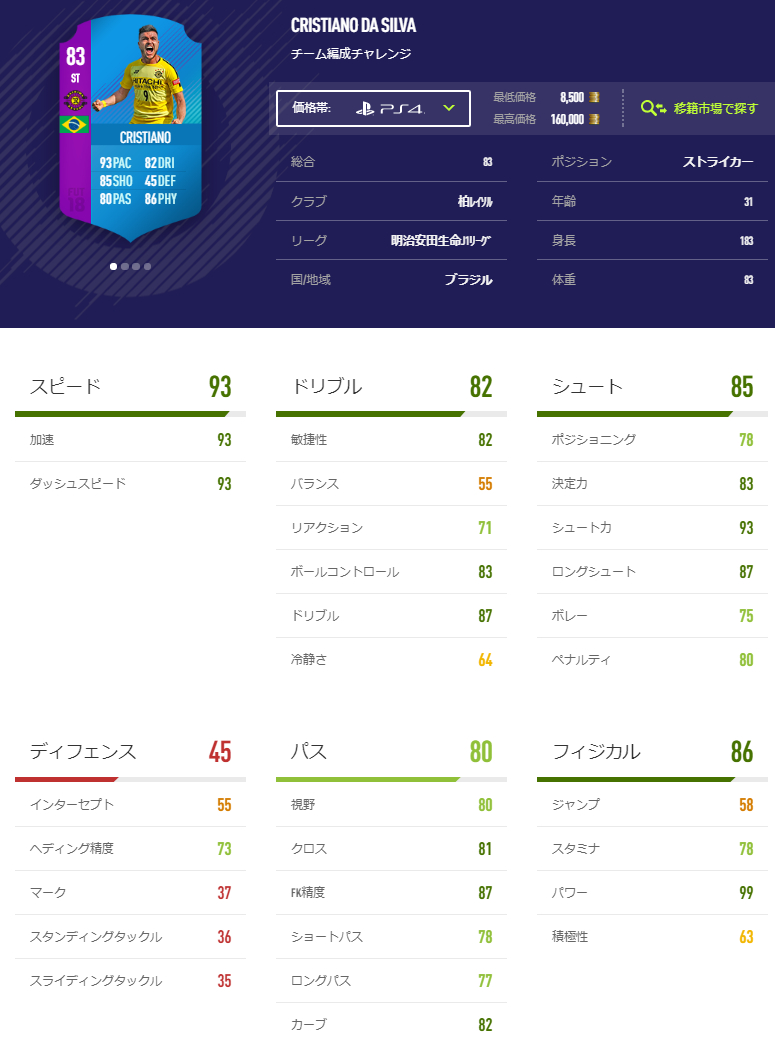Image resolution: width=775 pixels, height=1039 pixels.
Task: Click the coin icon beside 160,000
Action: point(595,119)
